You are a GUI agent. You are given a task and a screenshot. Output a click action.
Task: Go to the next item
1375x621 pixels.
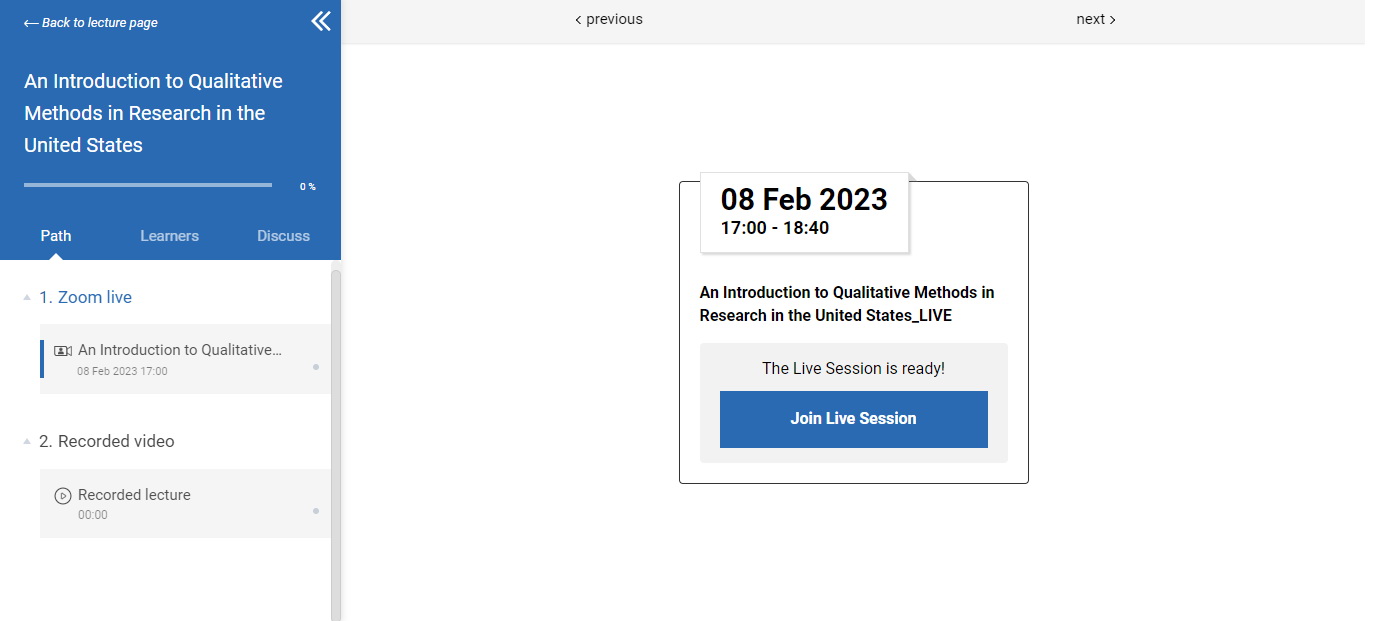[1096, 19]
